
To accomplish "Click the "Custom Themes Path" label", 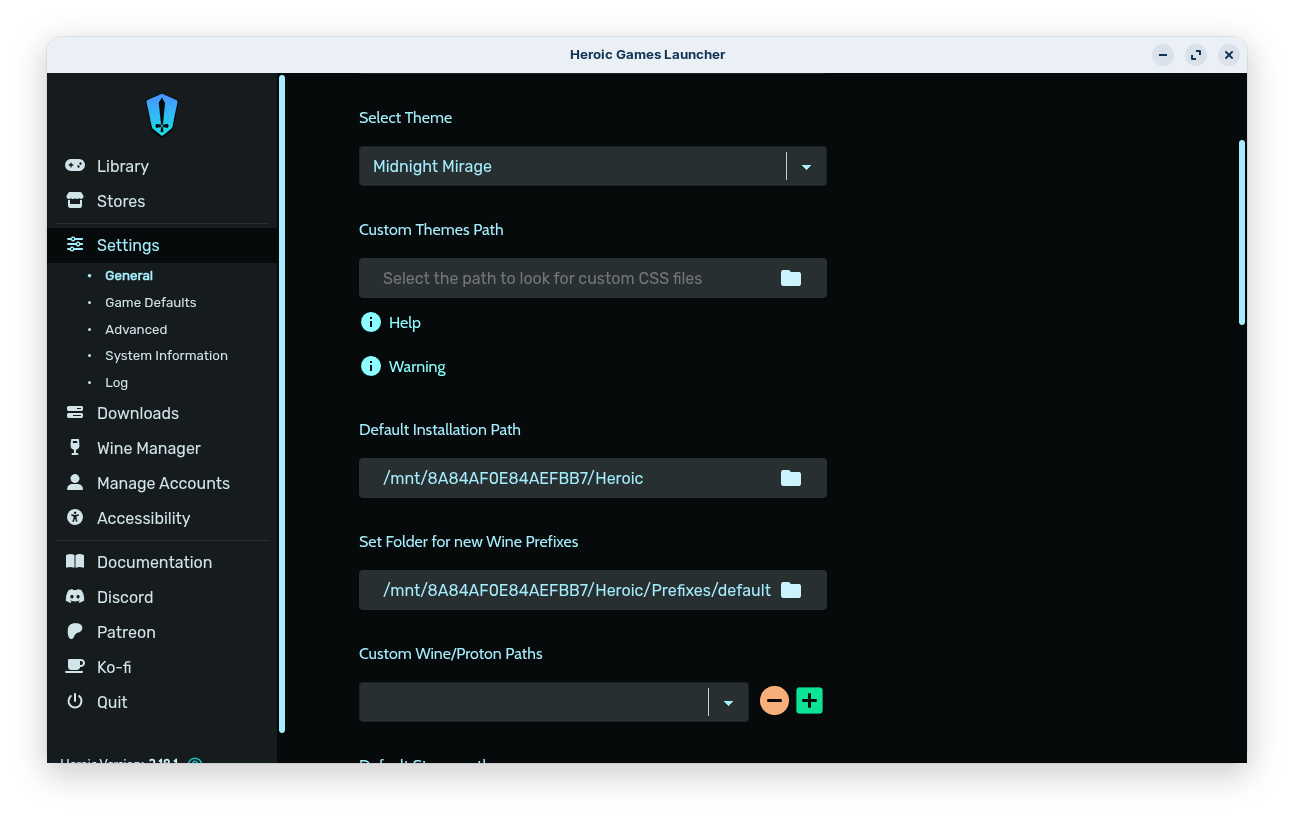I will (431, 230).
